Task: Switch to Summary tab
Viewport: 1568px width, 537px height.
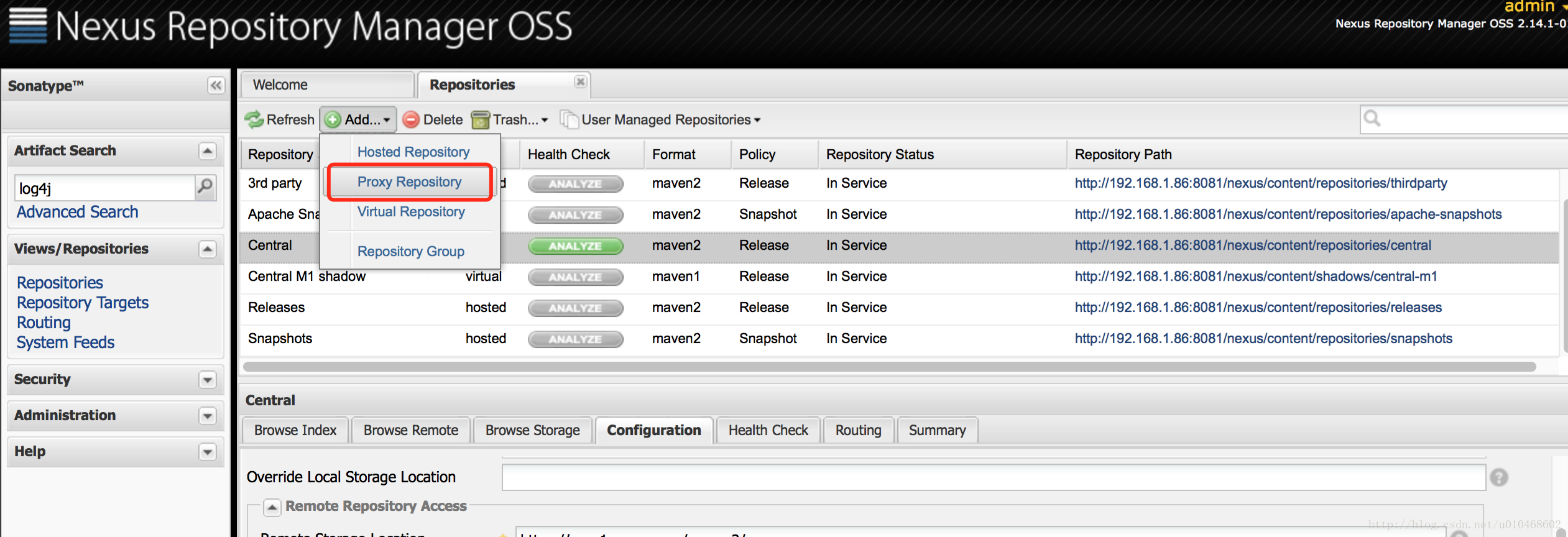Action: (937, 430)
